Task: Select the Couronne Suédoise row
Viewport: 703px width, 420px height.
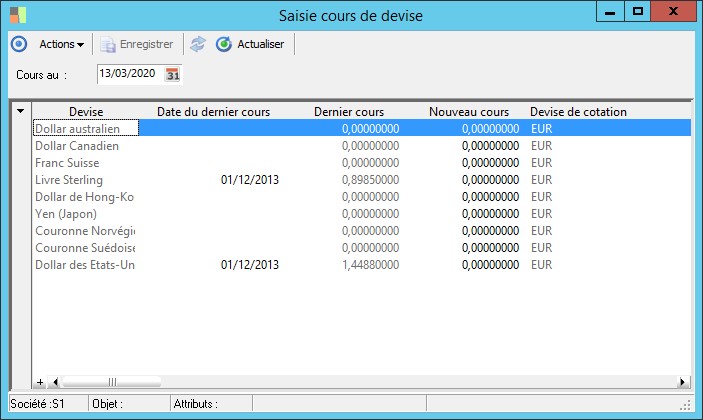Action: click(362, 248)
